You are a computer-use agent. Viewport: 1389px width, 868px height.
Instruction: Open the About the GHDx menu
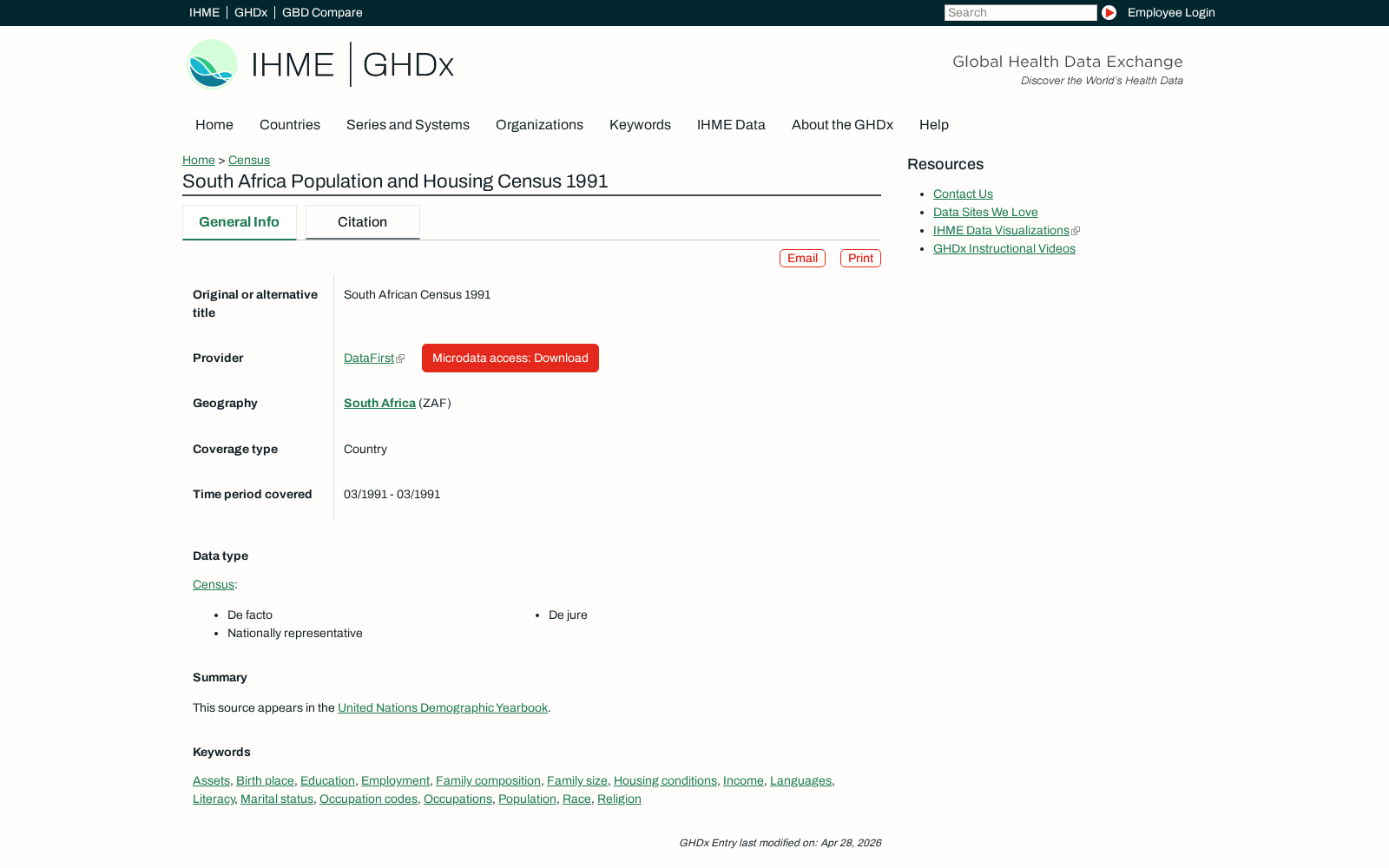pyautogui.click(x=842, y=125)
